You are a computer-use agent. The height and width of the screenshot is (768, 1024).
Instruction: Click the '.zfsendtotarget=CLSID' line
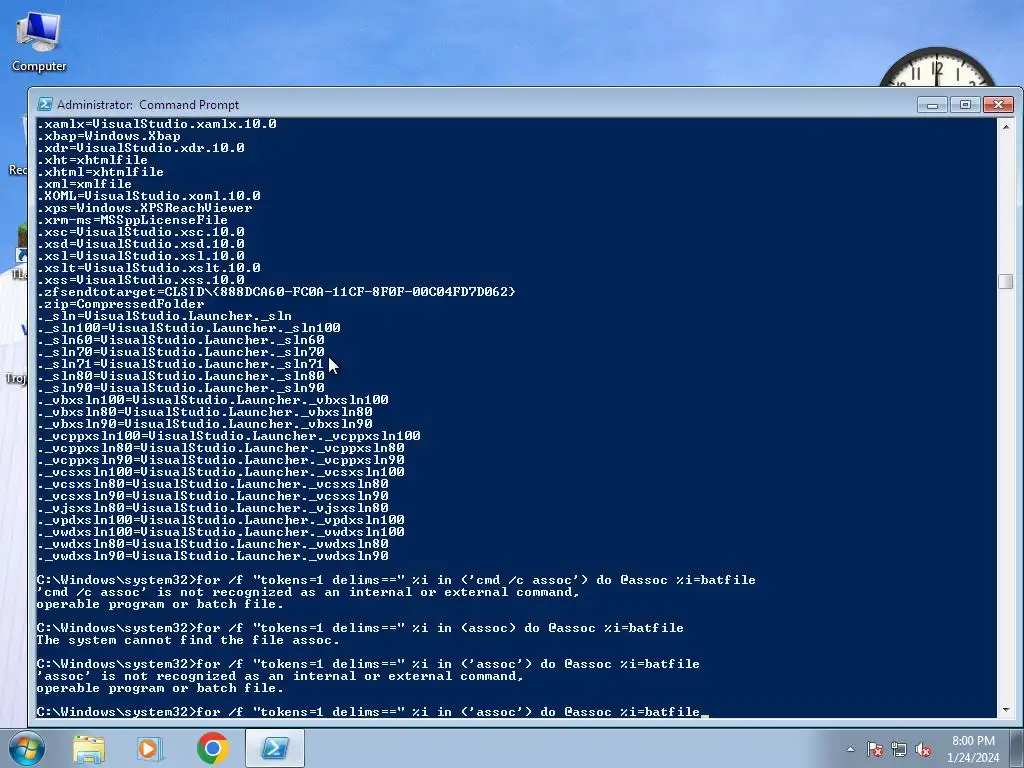[276, 292]
